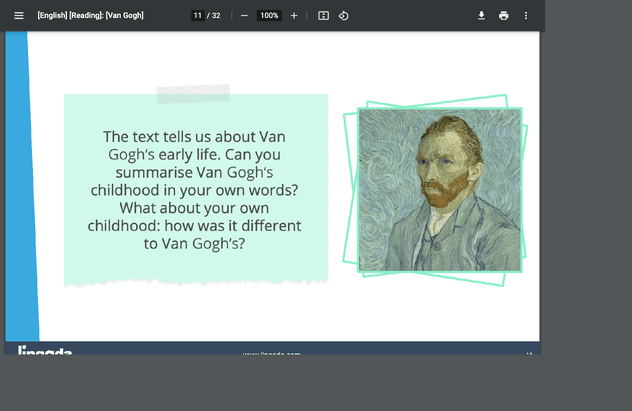Screen dimensions: 632x411
Task: Download the Van Gogh PDF
Action: [x=481, y=16]
